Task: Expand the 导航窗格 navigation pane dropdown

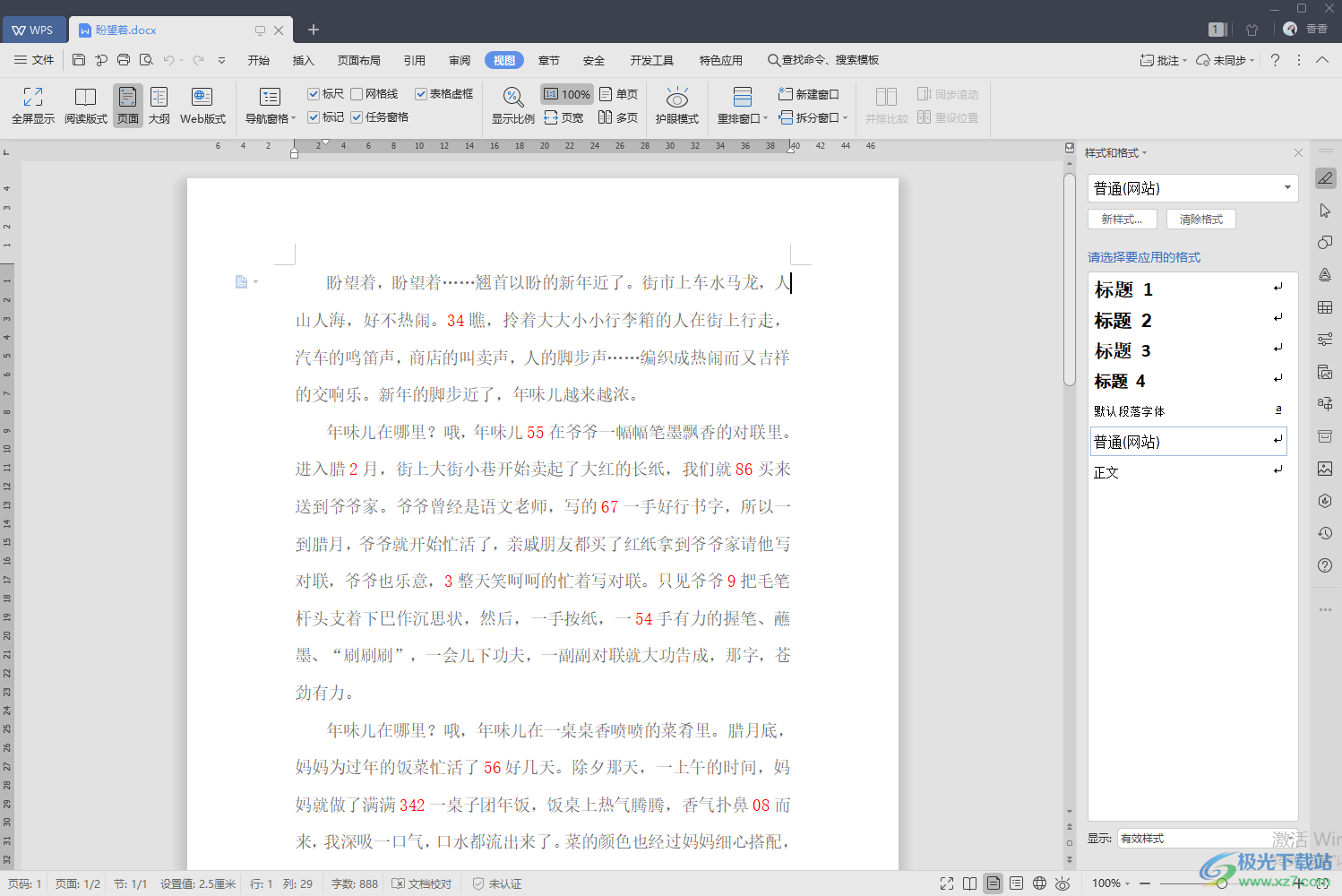Action: (x=293, y=118)
